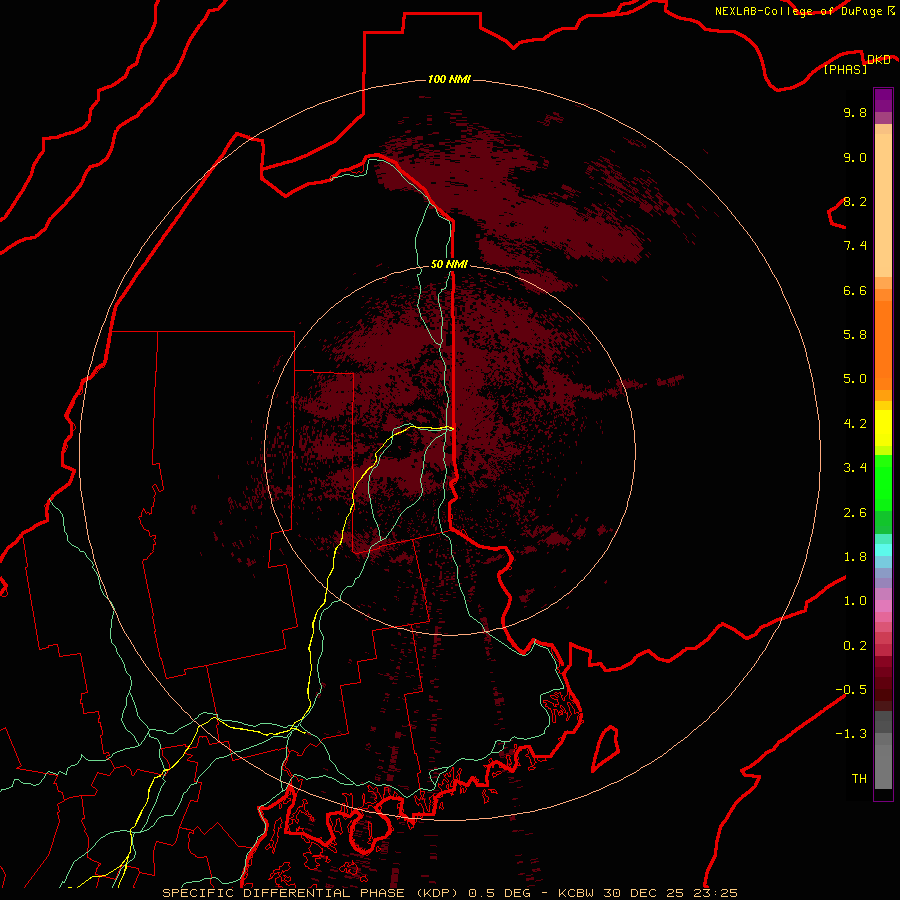Click the pale peach segment of color bar

[883, 205]
